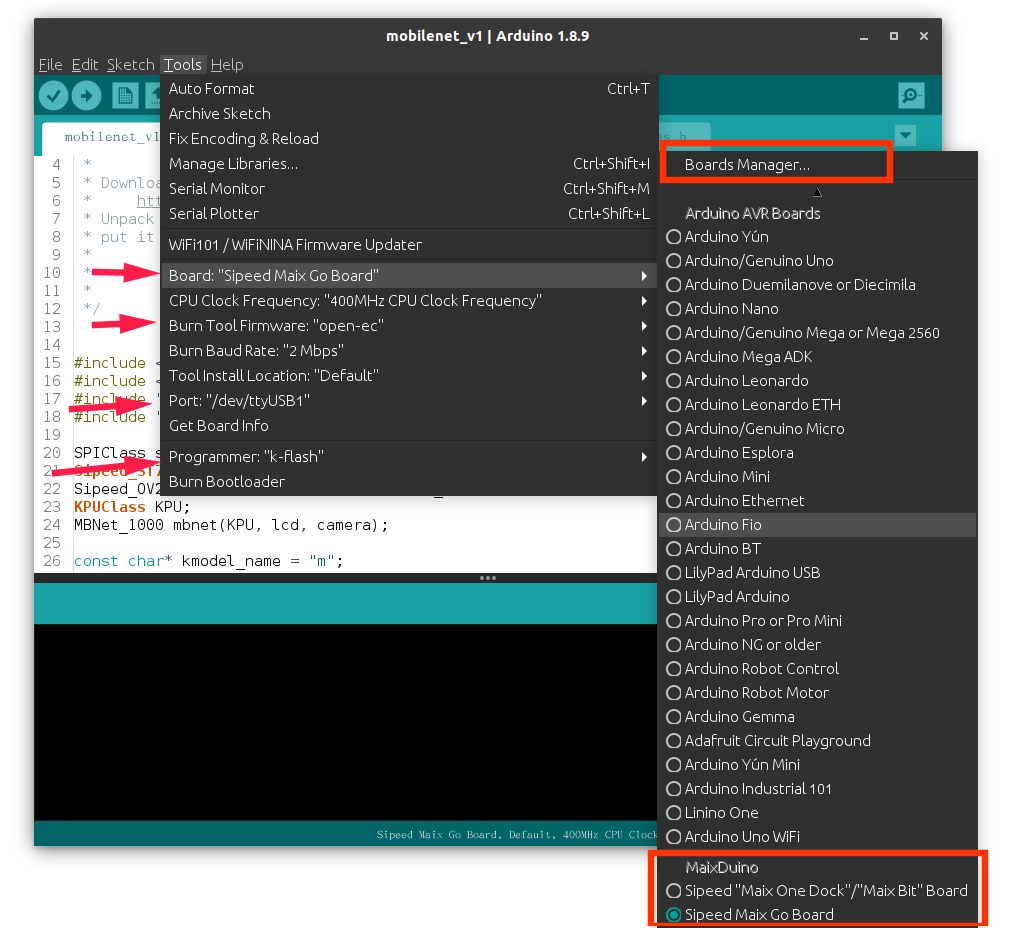The image size is (1019, 928).
Task: Select Arduino Duemilanove or Diecimila board
Action: [x=818, y=285]
